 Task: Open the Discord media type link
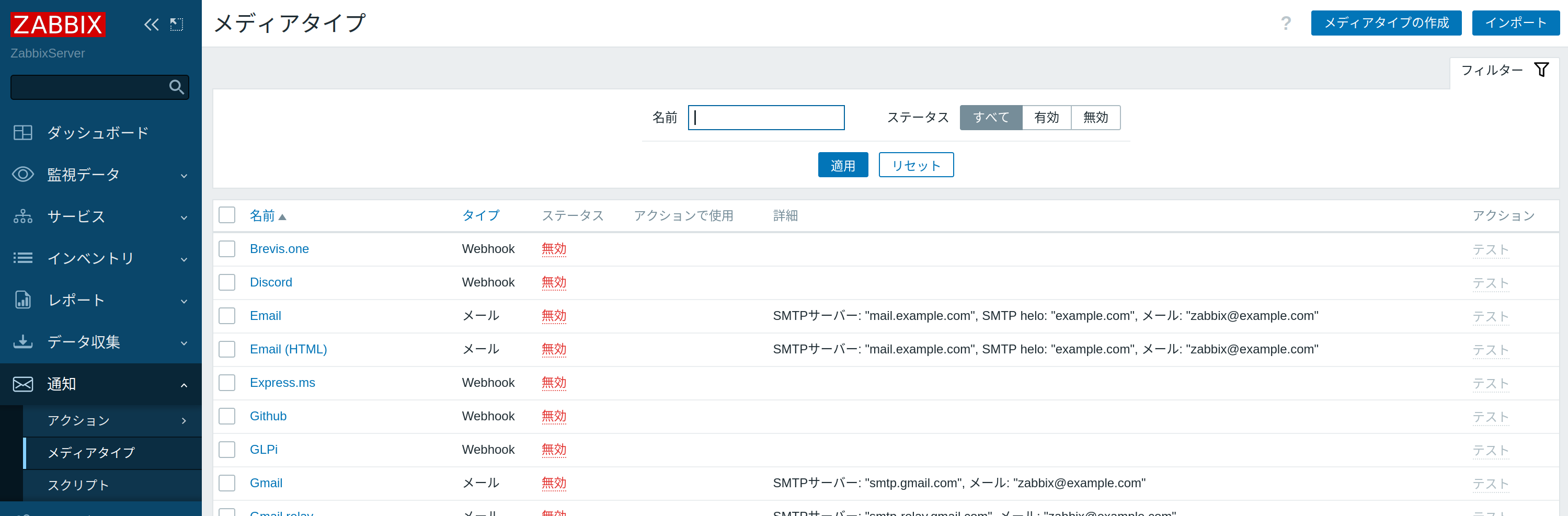pyautogui.click(x=271, y=282)
